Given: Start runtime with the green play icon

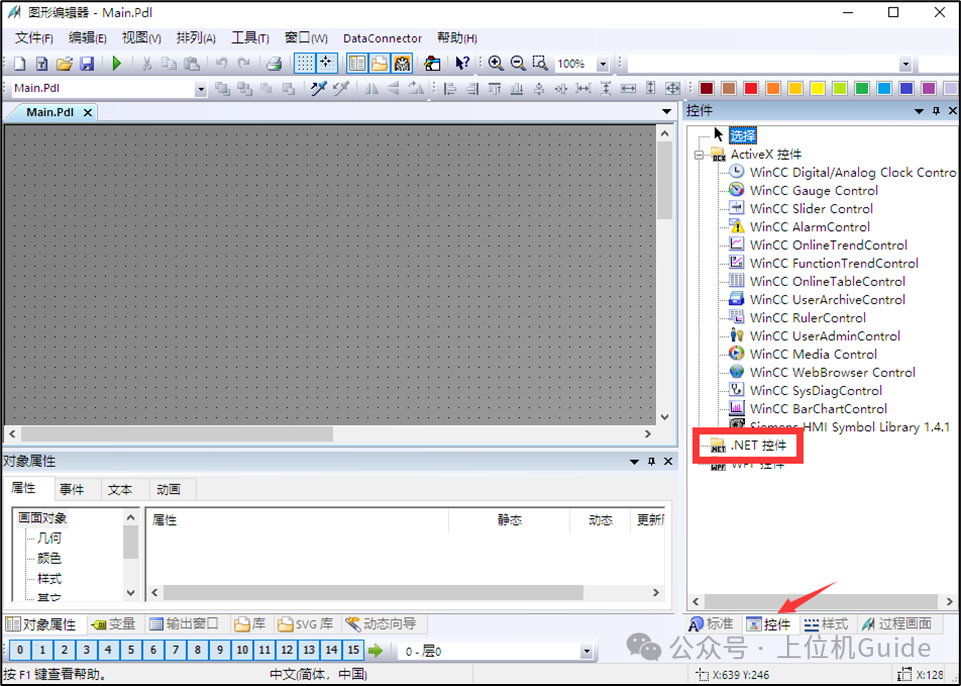Looking at the screenshot, I should (116, 63).
